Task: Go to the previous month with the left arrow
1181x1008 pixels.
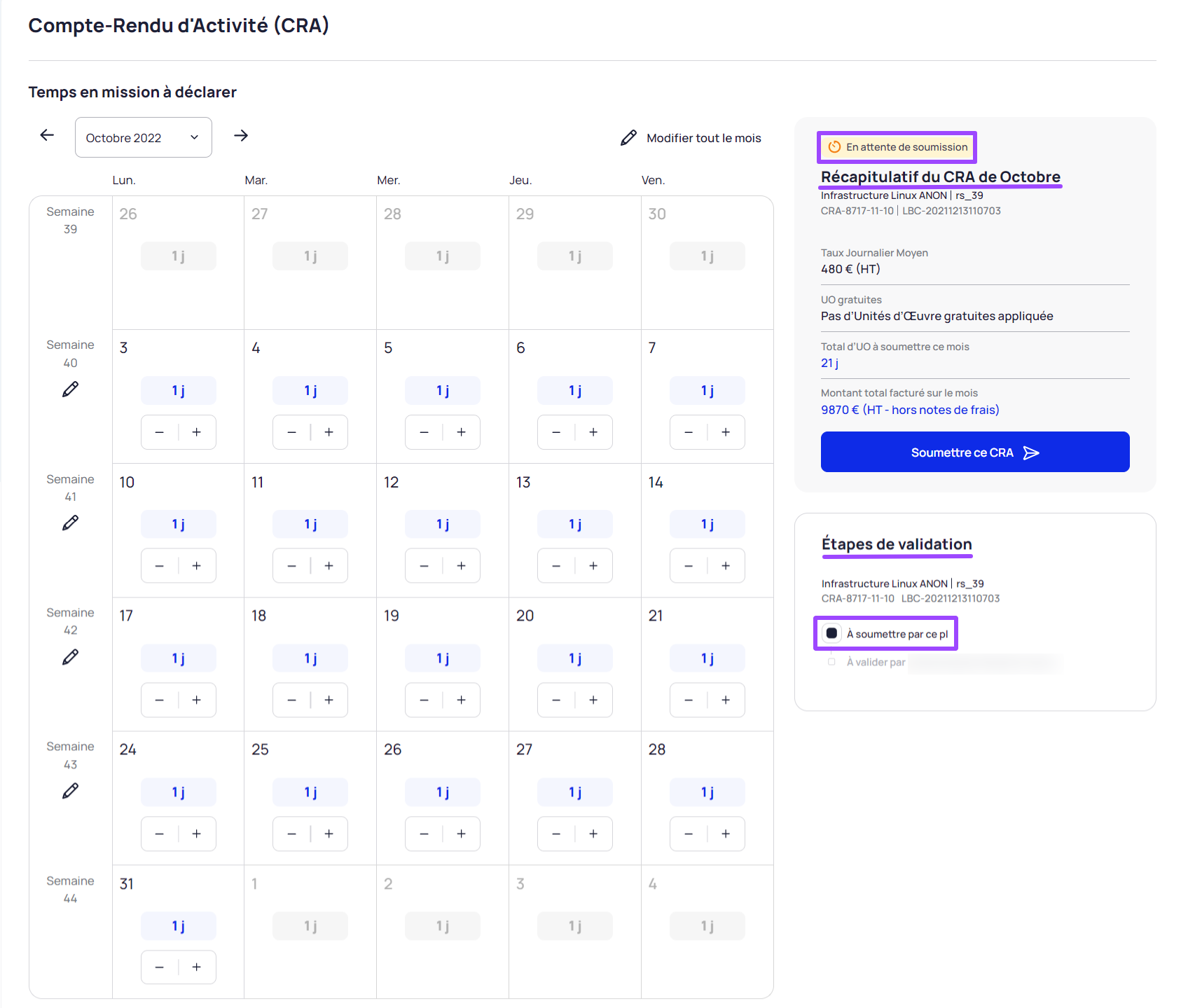Action: point(47,135)
